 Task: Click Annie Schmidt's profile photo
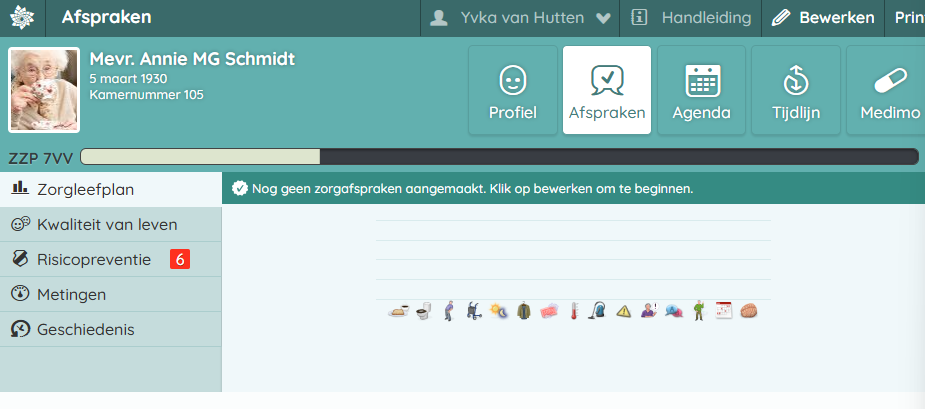coord(44,90)
